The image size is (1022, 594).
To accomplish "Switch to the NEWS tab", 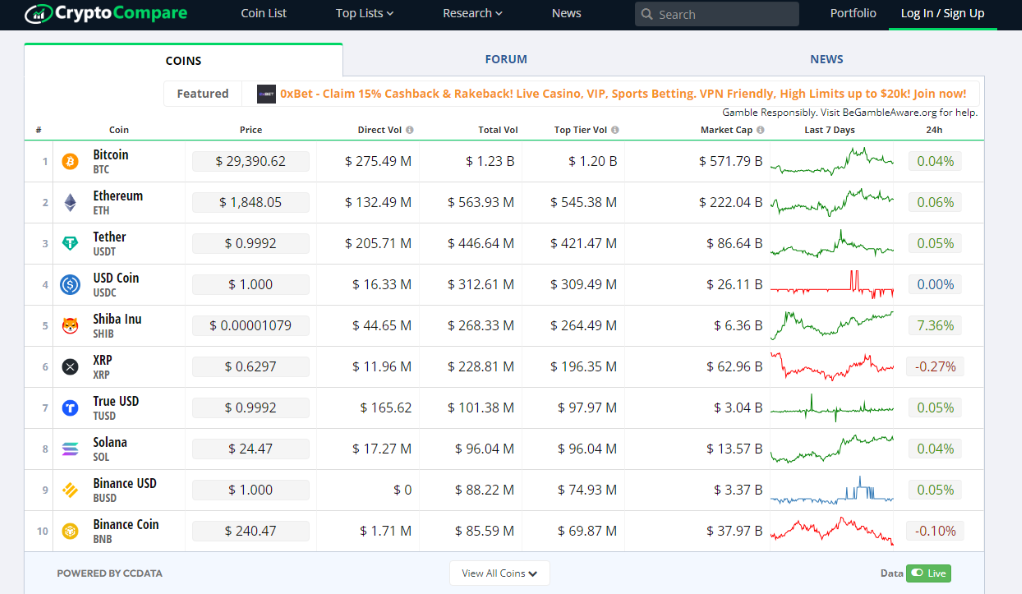I will tap(826, 59).
